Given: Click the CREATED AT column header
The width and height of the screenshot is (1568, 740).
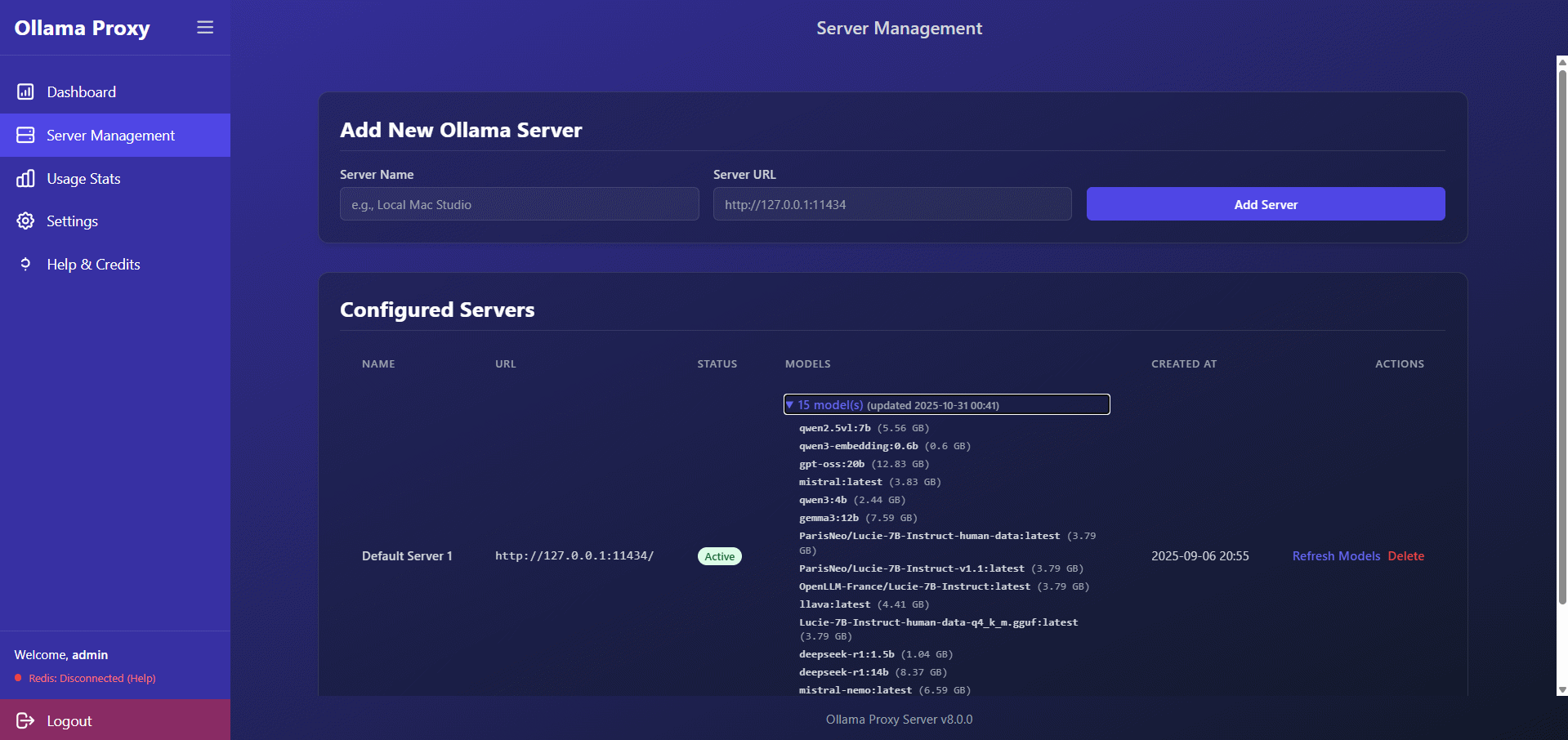Looking at the screenshot, I should pos(1184,363).
